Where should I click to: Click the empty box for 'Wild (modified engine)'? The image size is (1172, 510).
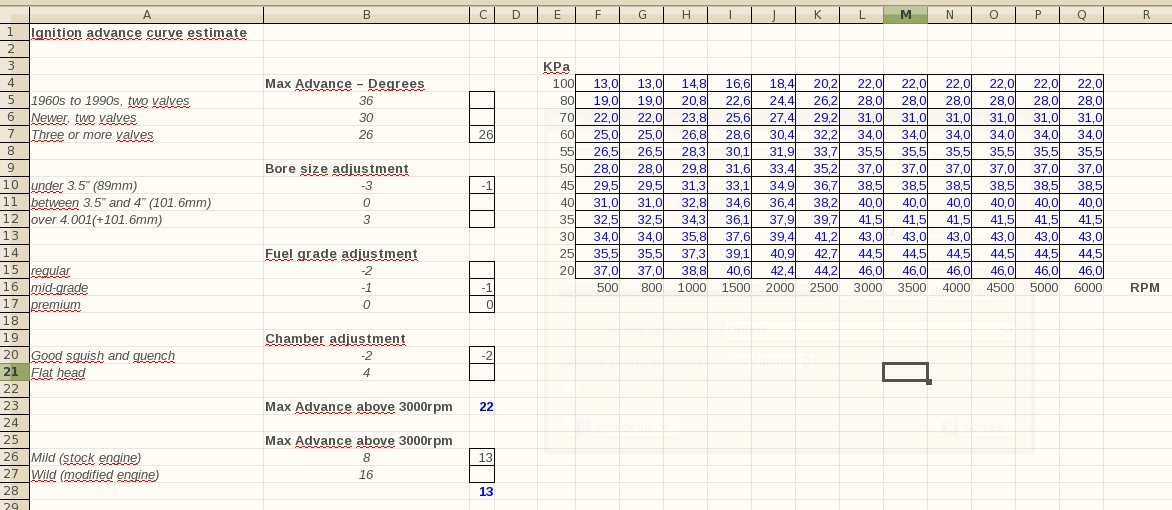pyautogui.click(x=482, y=475)
